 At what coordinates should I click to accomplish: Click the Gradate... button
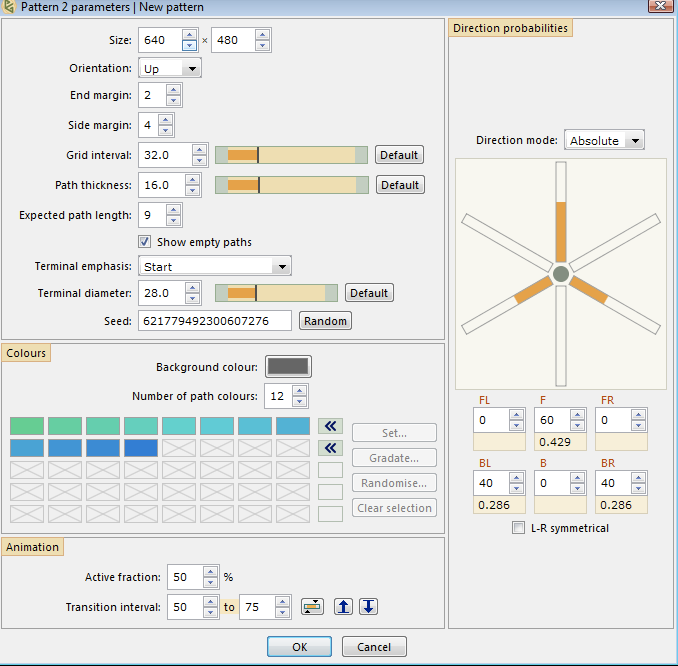tap(394, 458)
